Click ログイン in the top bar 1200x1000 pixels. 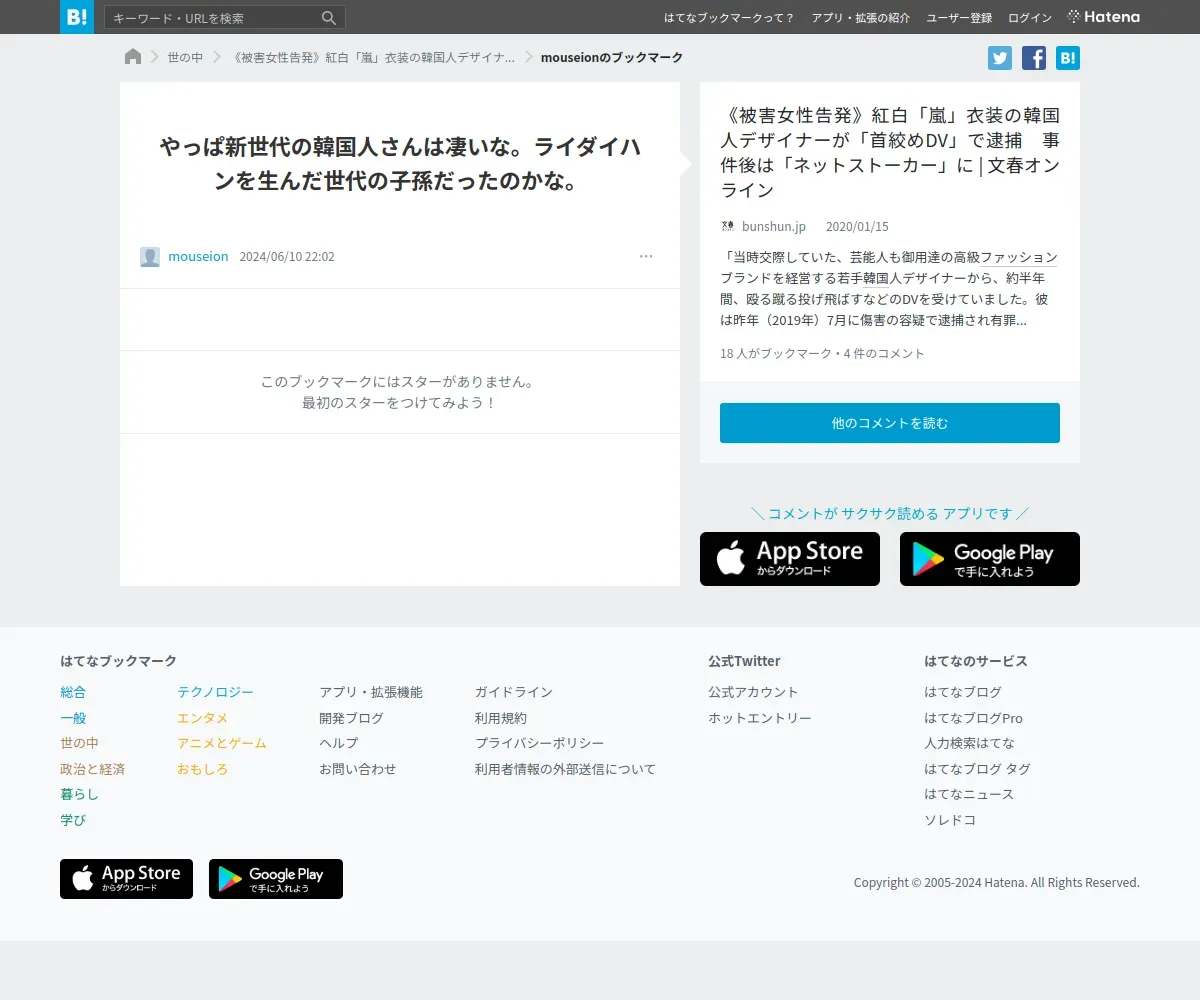(x=1030, y=18)
